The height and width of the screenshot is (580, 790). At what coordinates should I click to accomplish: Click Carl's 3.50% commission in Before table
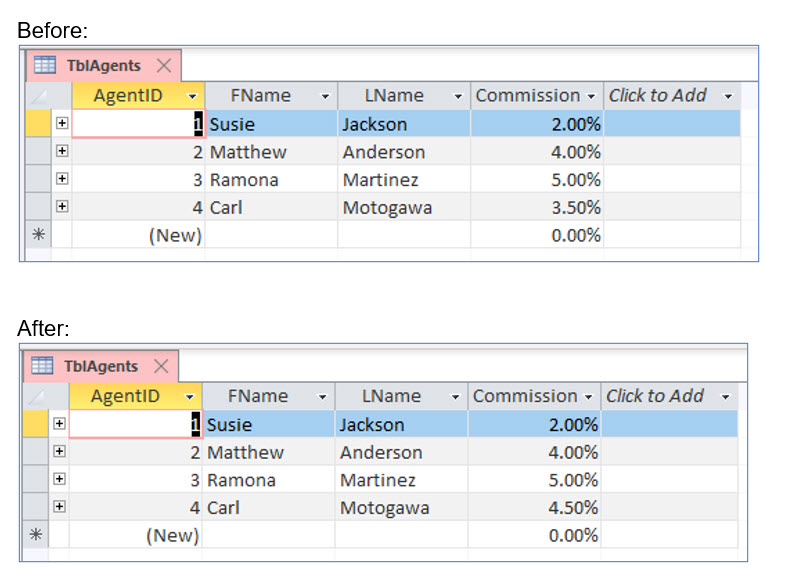tap(537, 207)
